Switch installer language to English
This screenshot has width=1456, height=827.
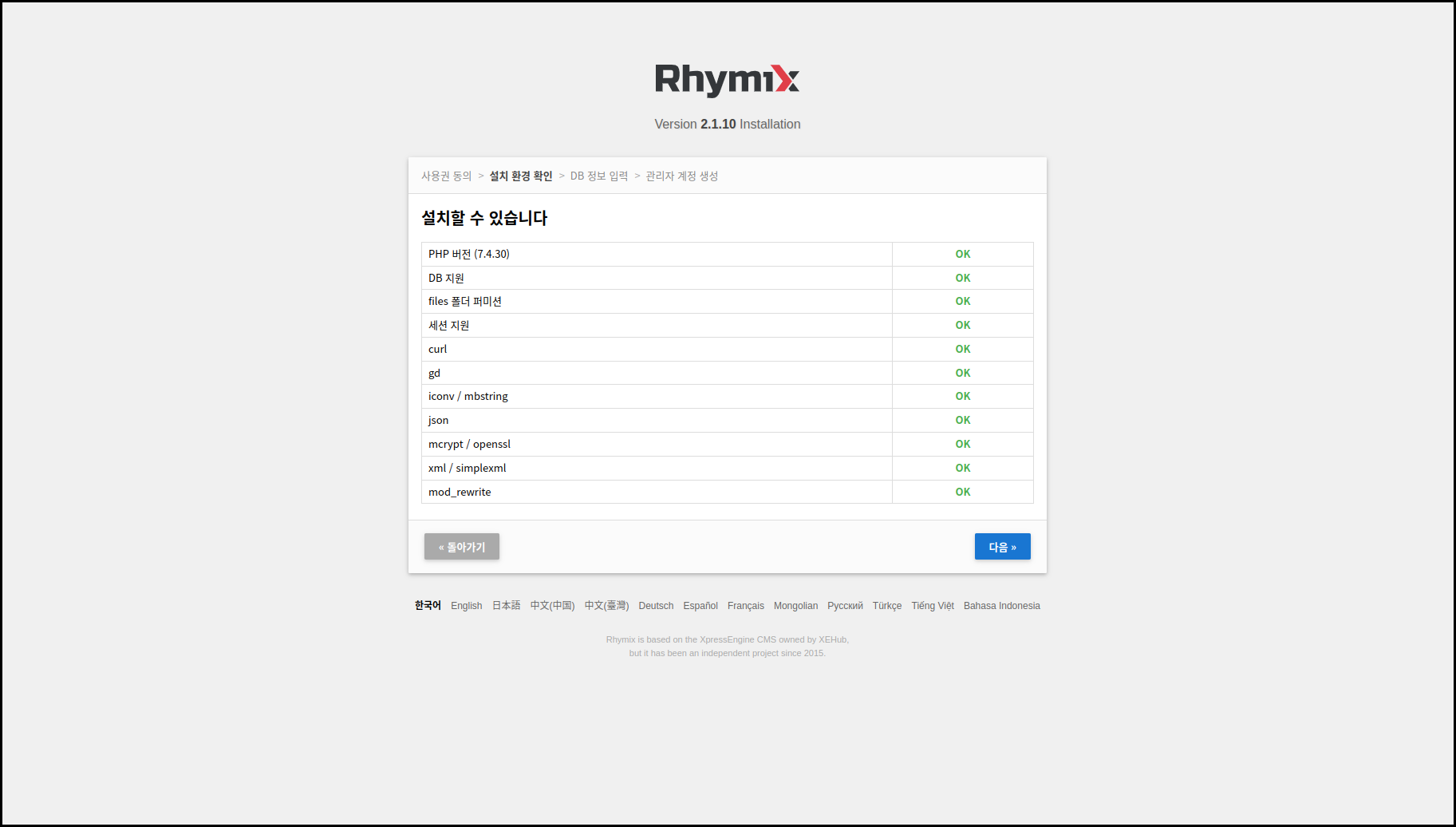pos(466,606)
